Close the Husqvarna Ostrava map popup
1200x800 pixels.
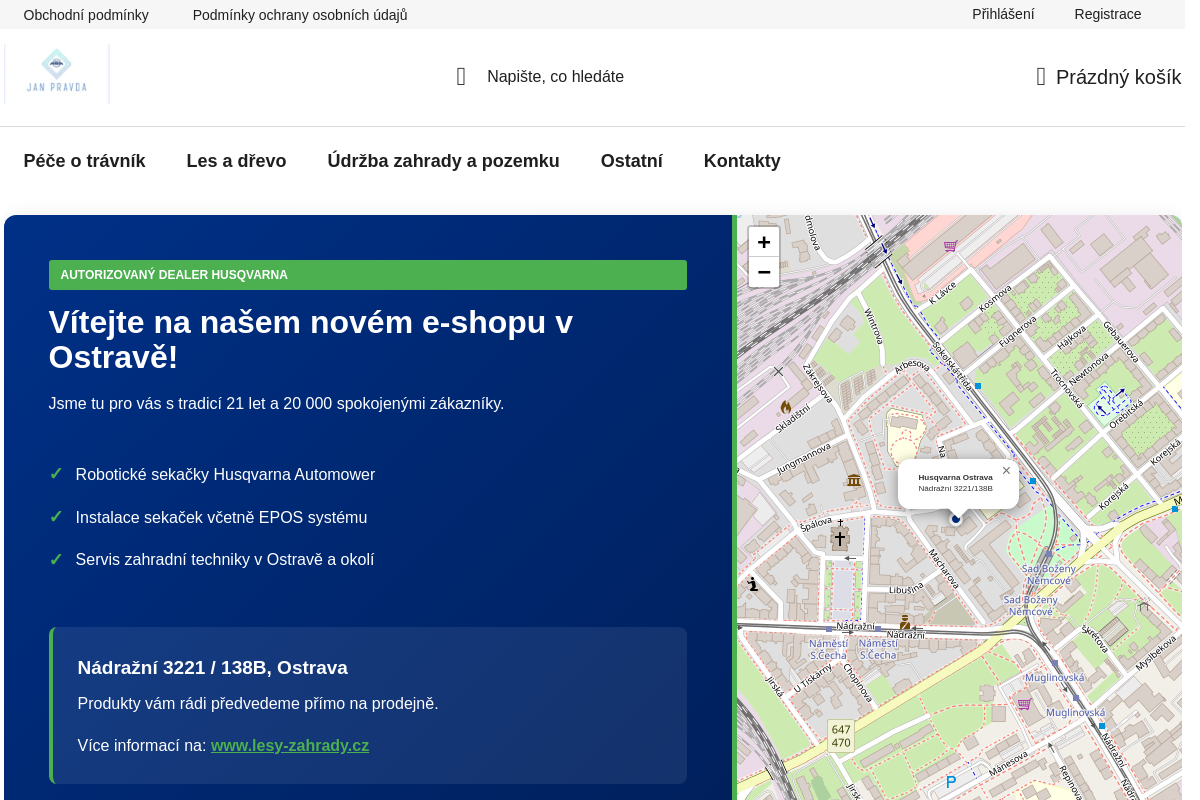coord(1006,471)
